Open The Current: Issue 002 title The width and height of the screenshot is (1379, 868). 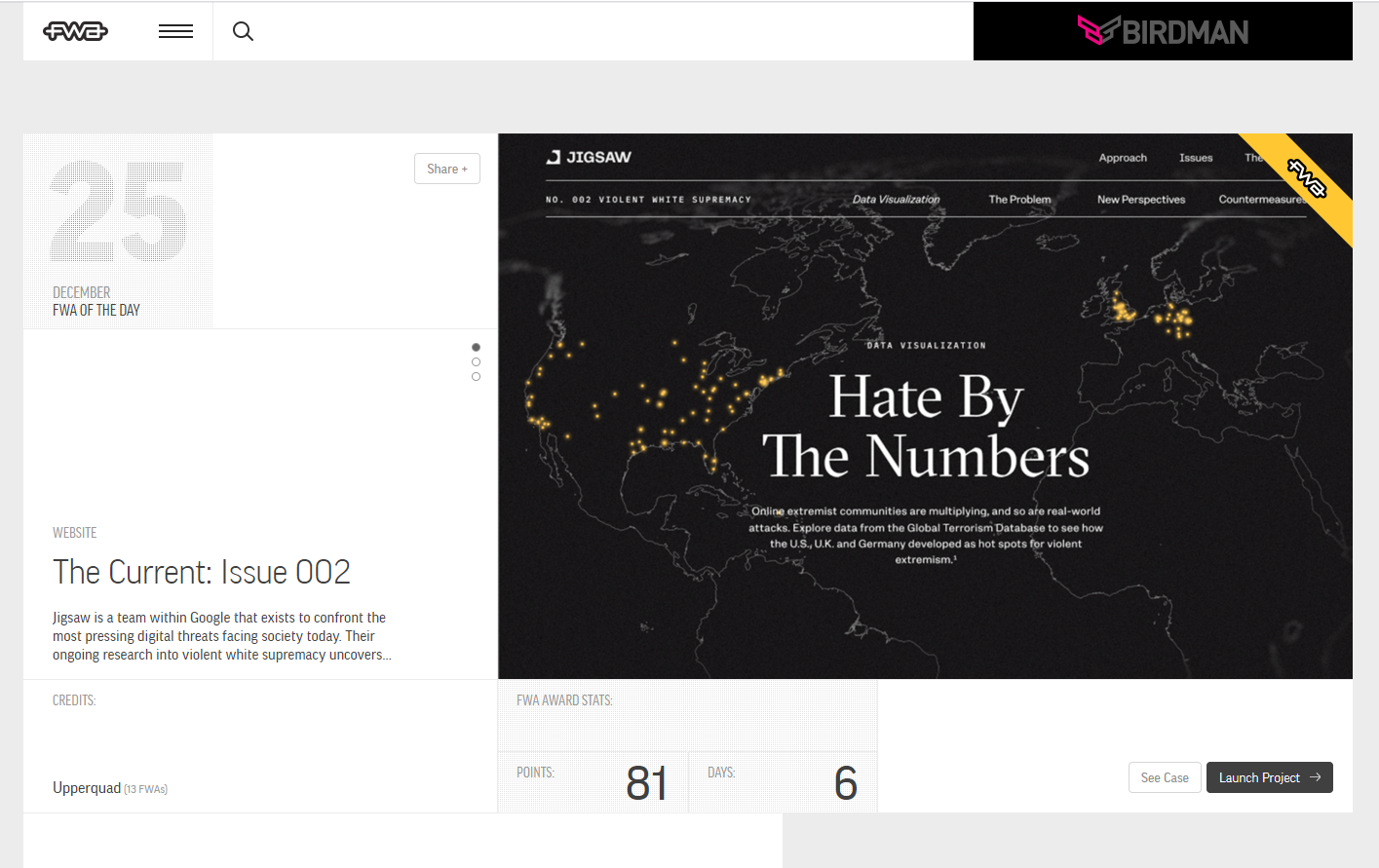click(x=202, y=572)
